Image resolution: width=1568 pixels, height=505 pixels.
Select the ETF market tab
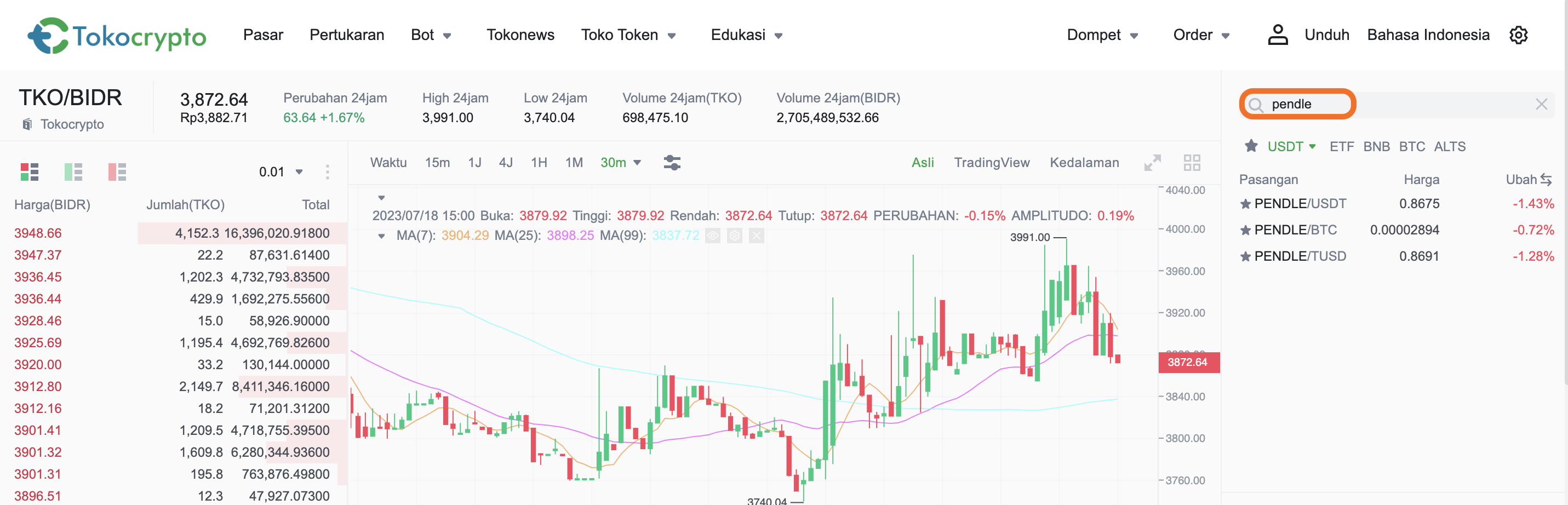(x=1341, y=147)
